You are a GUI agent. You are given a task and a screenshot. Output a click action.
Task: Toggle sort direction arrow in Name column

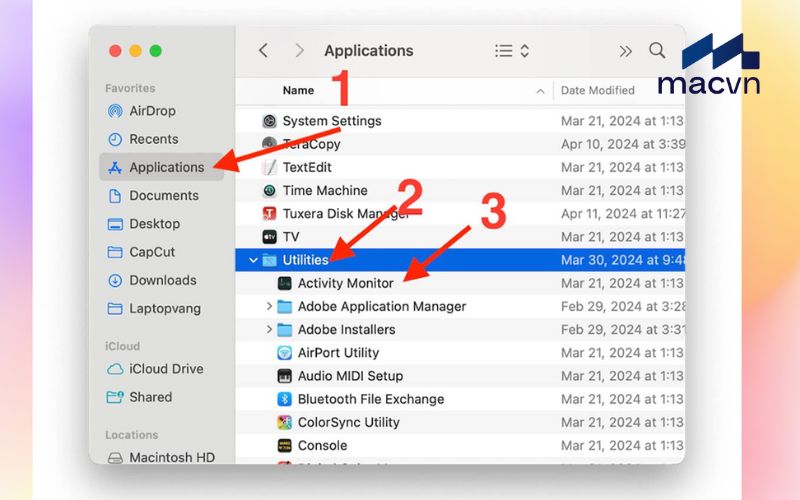point(540,91)
